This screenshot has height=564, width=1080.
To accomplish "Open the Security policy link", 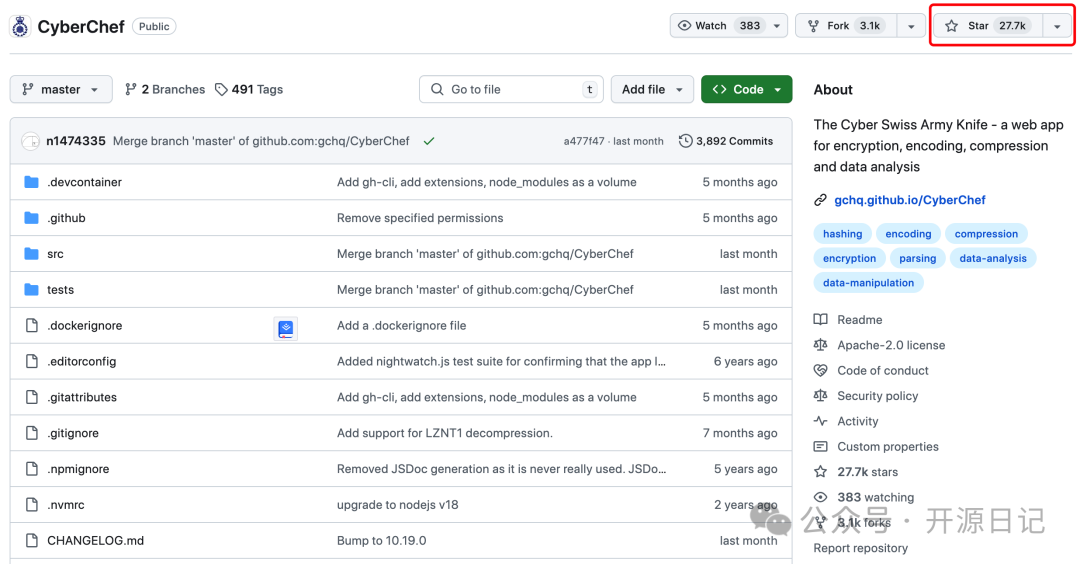I will (x=878, y=396).
